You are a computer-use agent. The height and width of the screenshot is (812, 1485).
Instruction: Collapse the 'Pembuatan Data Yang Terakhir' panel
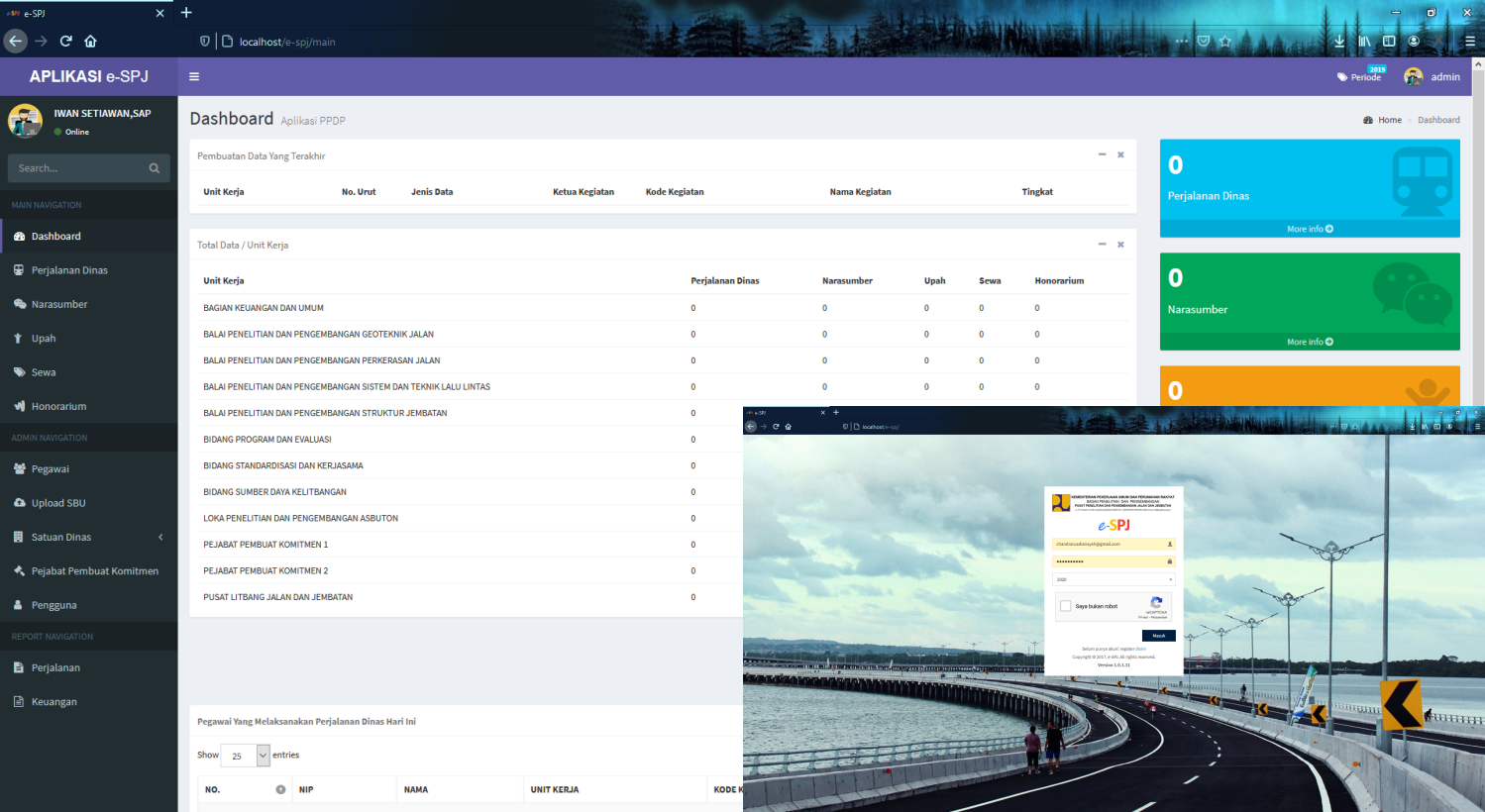(1102, 154)
